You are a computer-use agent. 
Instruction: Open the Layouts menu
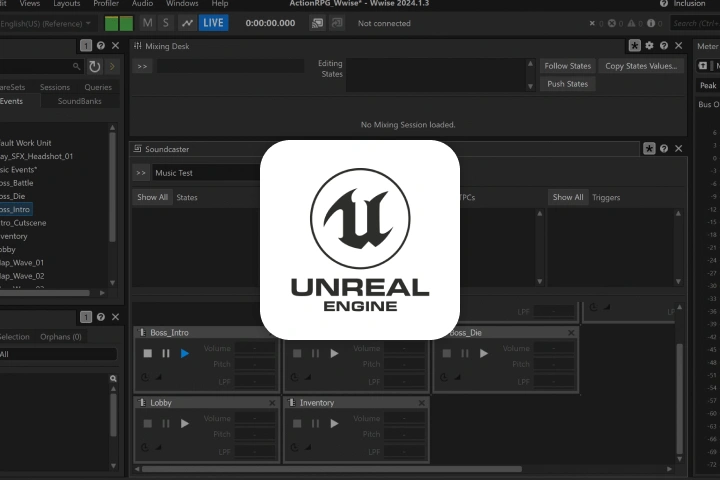[67, 4]
